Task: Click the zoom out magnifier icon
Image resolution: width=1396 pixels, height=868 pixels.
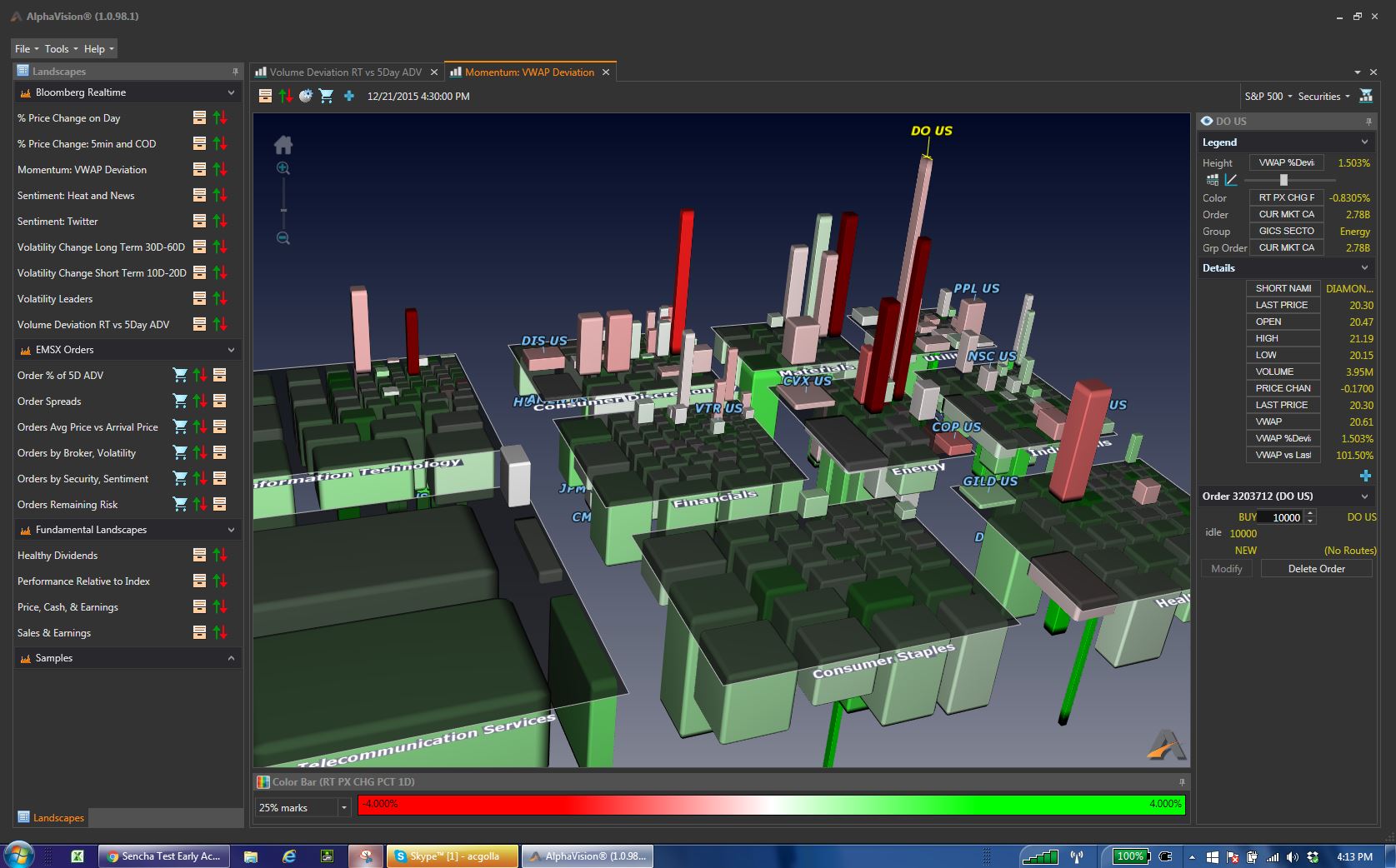Action: [283, 239]
